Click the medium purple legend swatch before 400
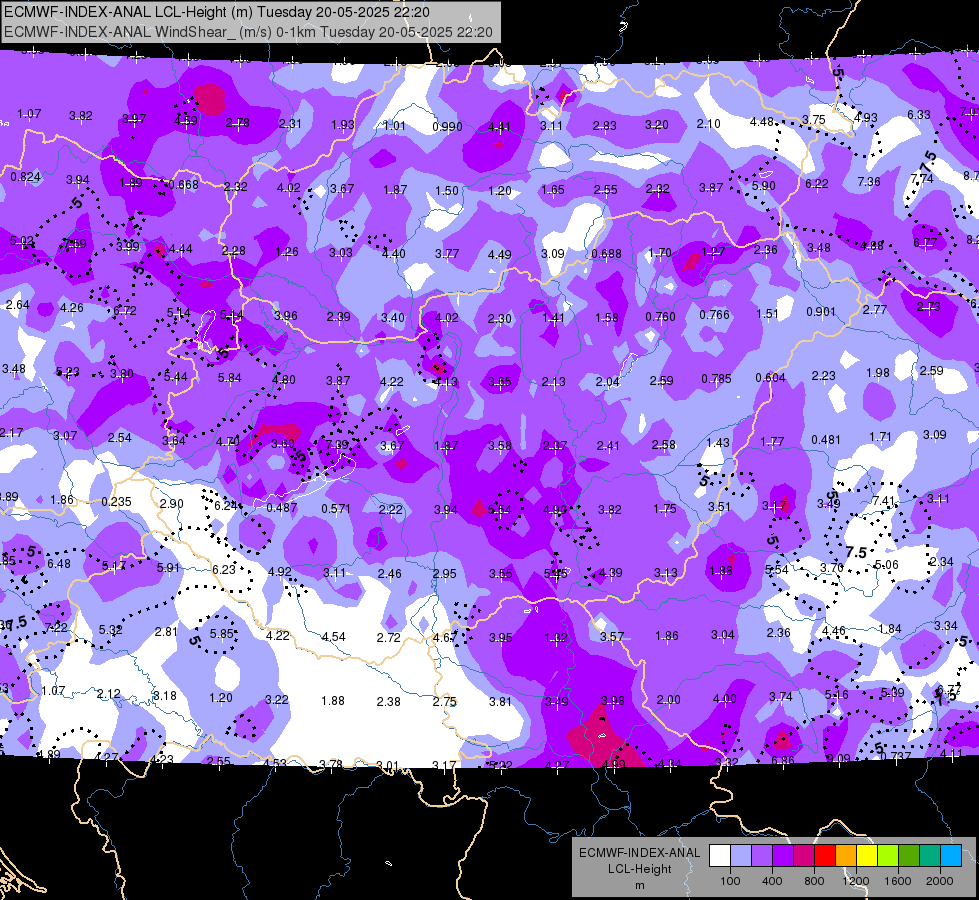The height and width of the screenshot is (900, 979). (x=762, y=856)
